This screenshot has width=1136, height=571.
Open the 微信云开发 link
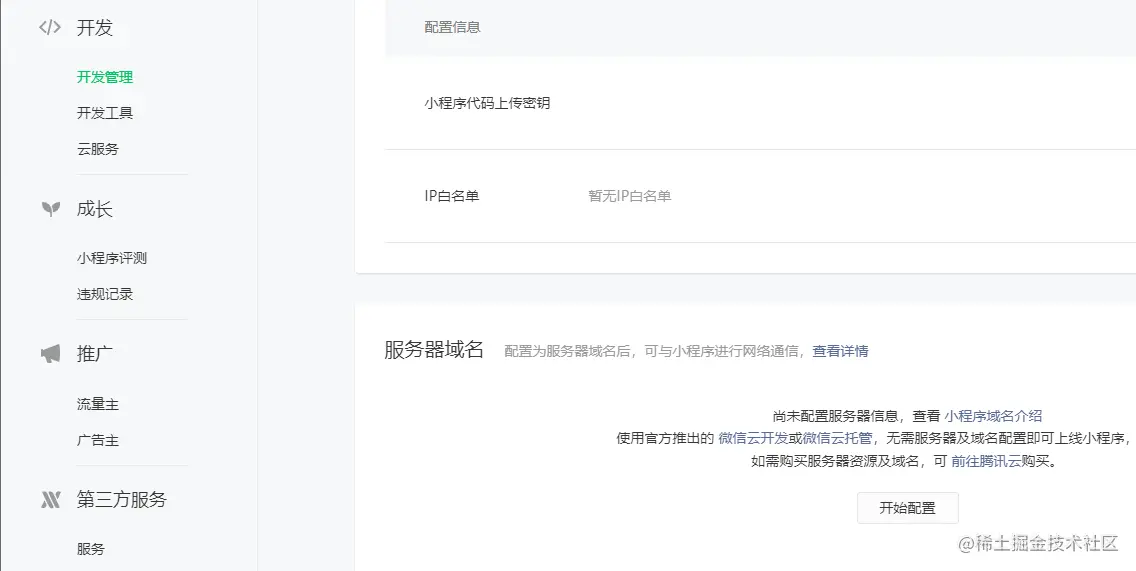753,438
